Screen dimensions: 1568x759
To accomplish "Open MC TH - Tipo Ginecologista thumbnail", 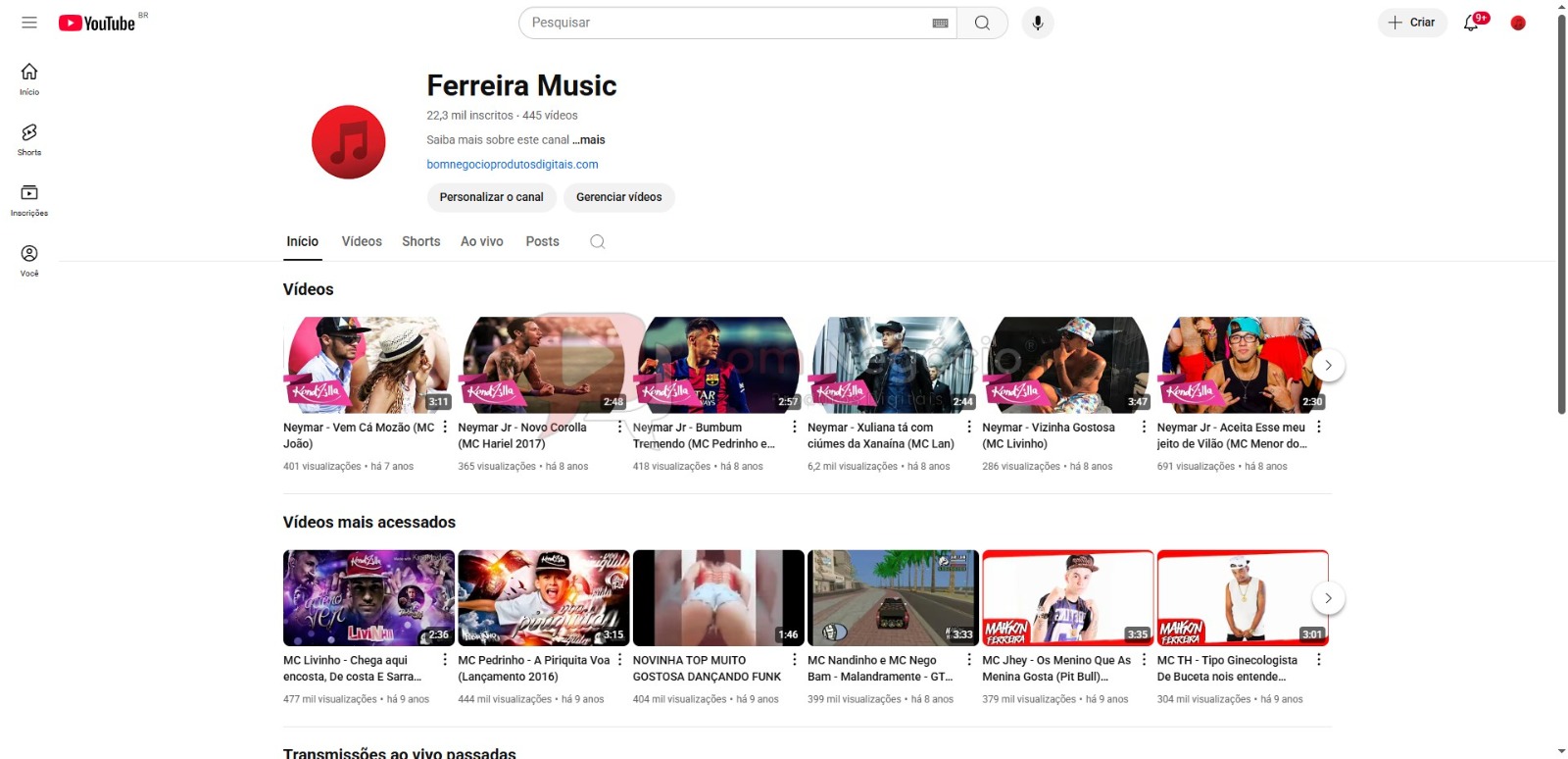I will [1243, 597].
